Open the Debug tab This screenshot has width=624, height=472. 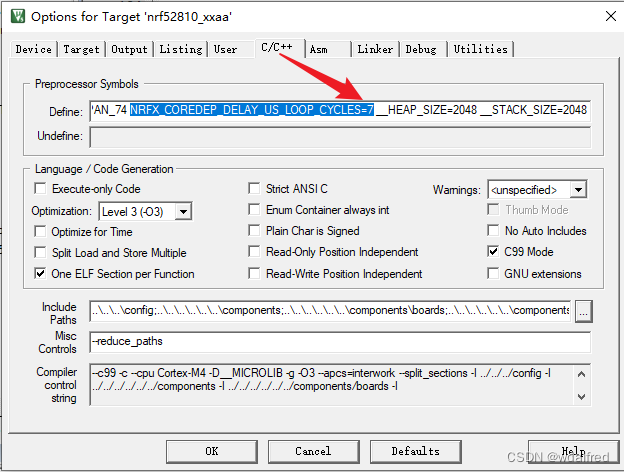tap(421, 49)
